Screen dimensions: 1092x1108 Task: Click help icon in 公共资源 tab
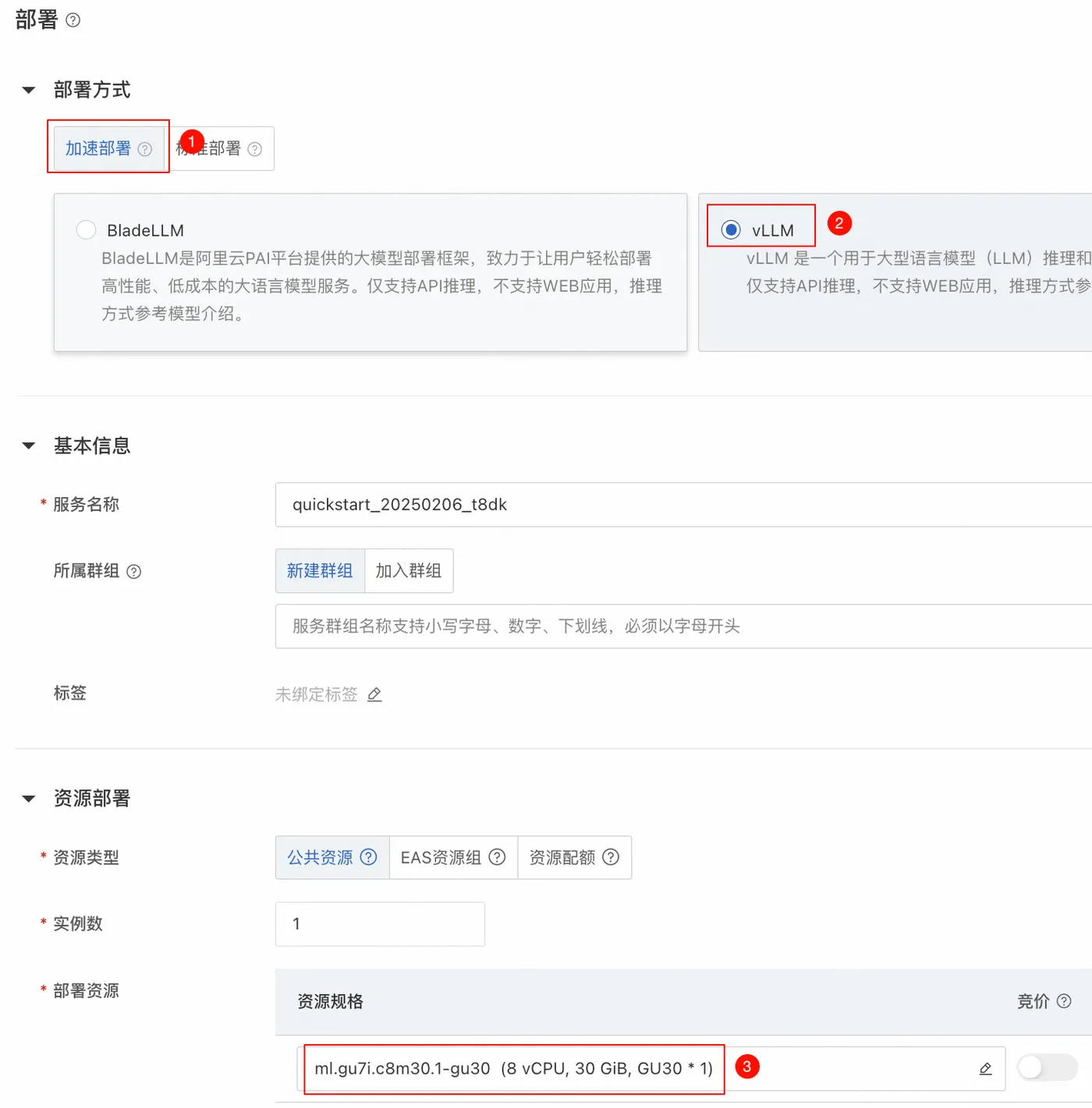tap(369, 857)
